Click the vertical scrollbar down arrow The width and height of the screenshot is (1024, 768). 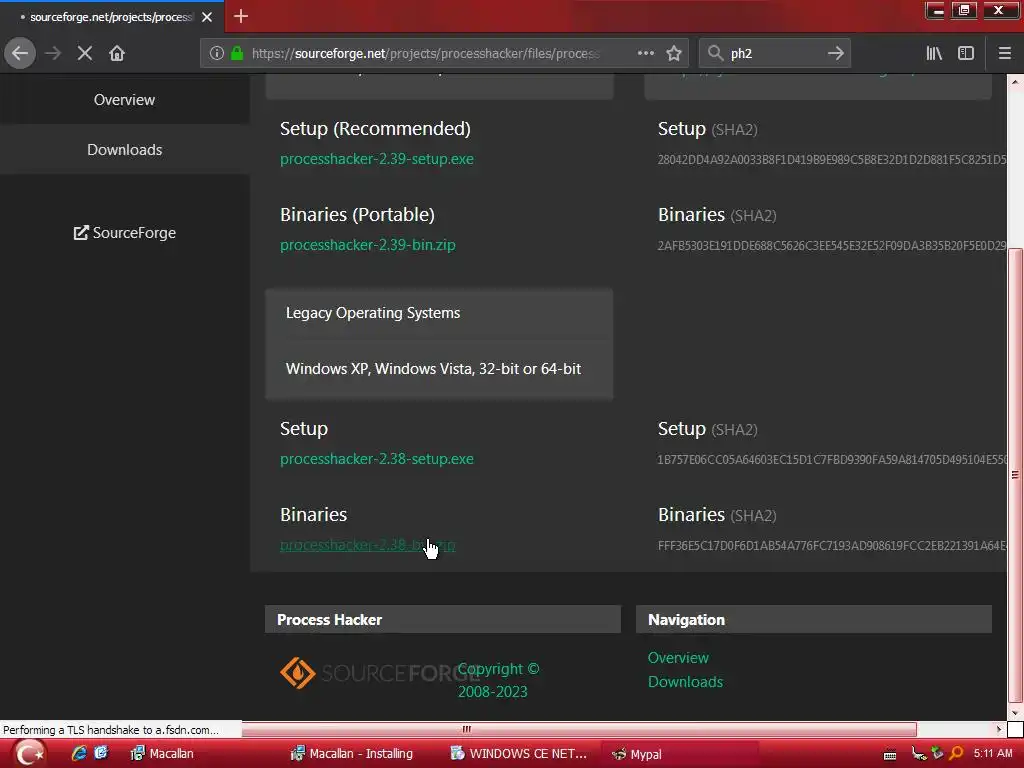pyautogui.click(x=1015, y=712)
